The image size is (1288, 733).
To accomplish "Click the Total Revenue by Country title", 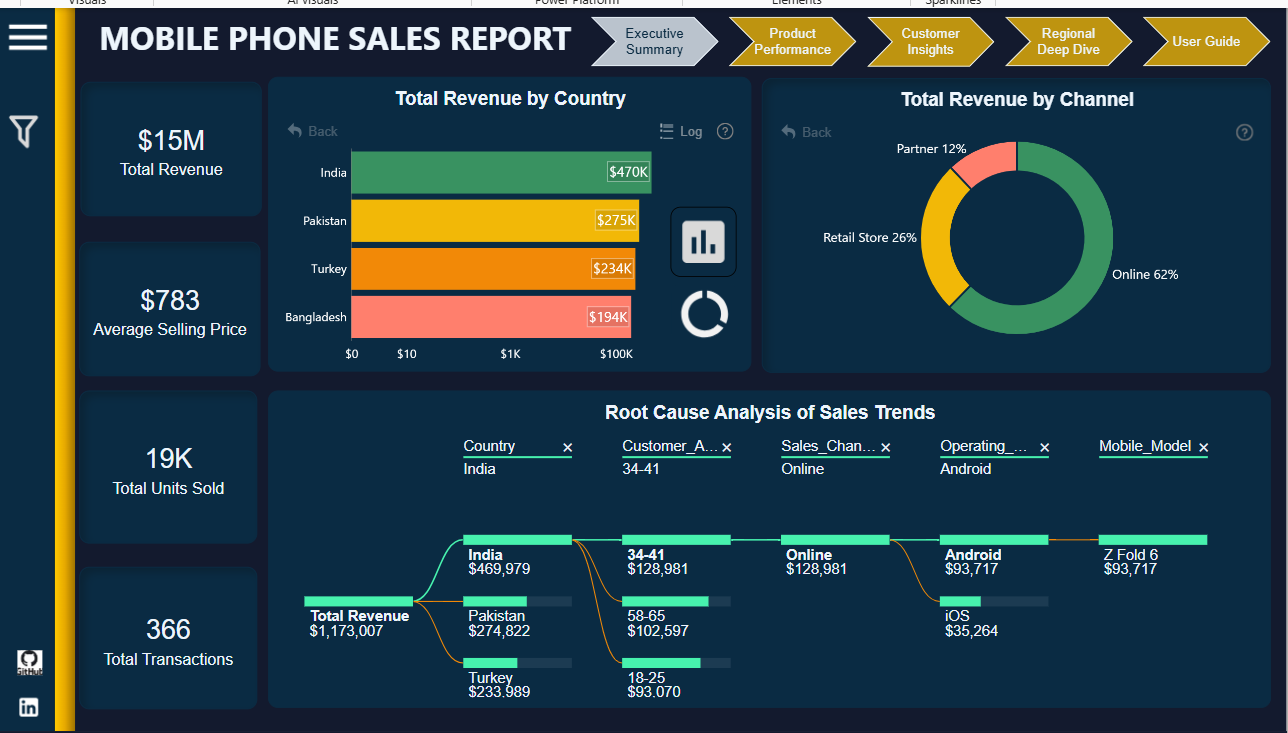I will click(x=510, y=98).
